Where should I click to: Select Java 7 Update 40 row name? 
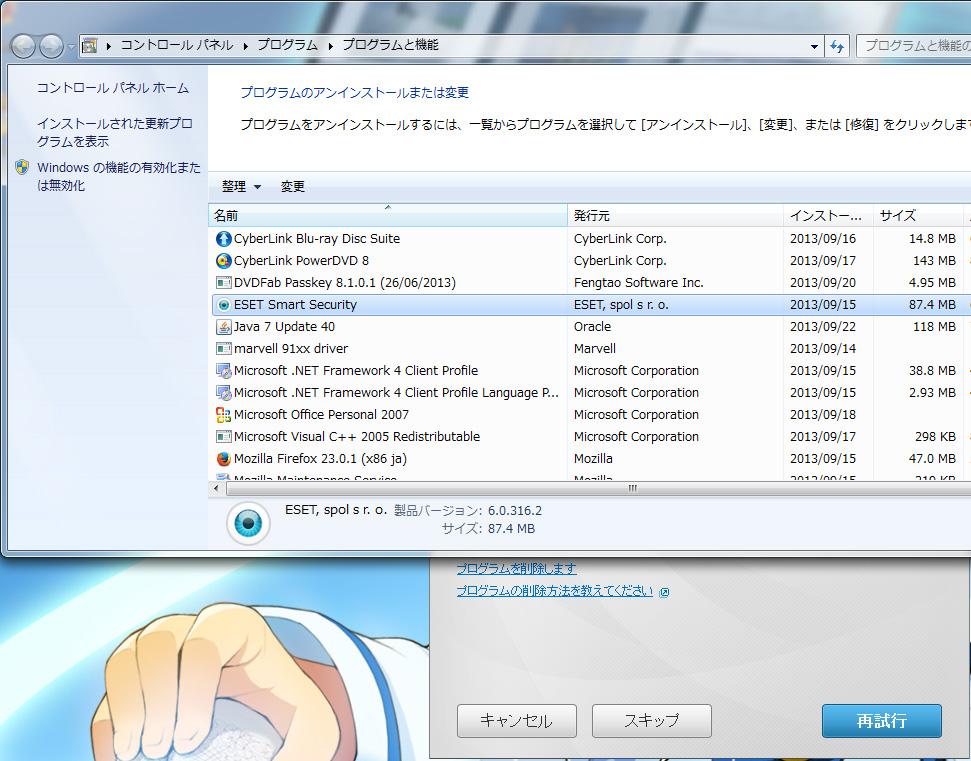284,327
